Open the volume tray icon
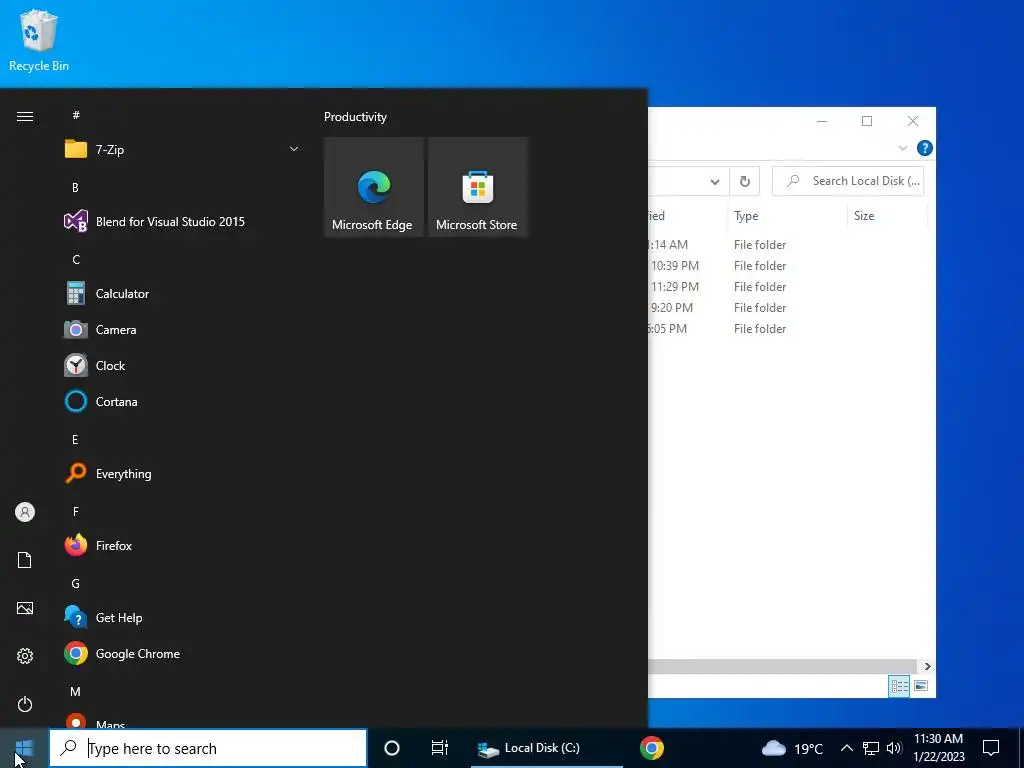The width and height of the screenshot is (1024, 768). tap(894, 748)
